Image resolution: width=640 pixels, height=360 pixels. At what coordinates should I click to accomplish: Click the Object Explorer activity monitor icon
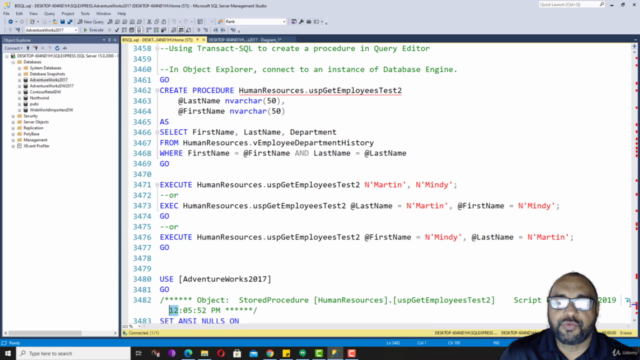[x=65, y=48]
